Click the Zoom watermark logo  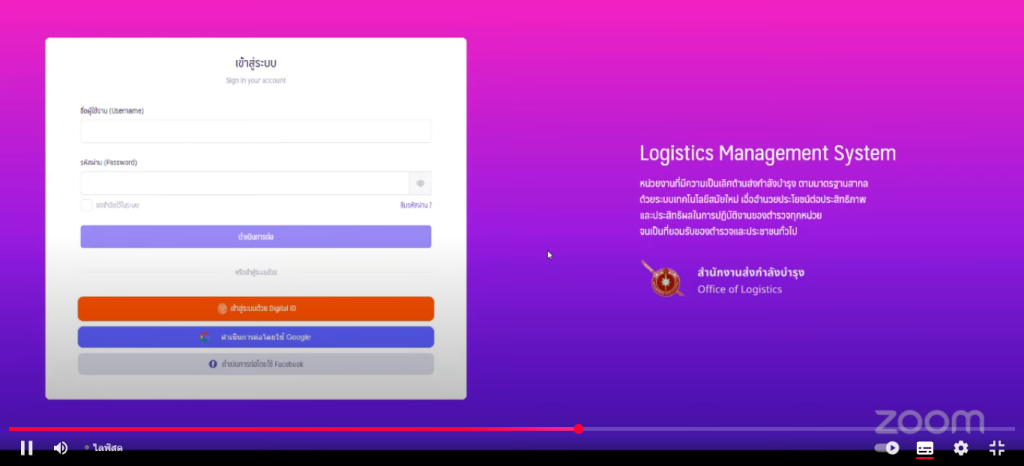pyautogui.click(x=929, y=421)
